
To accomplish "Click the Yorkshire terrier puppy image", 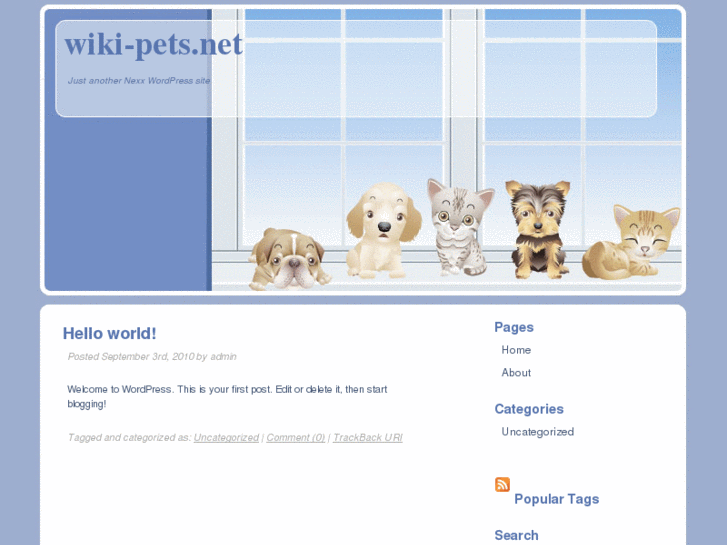I will 538,230.
